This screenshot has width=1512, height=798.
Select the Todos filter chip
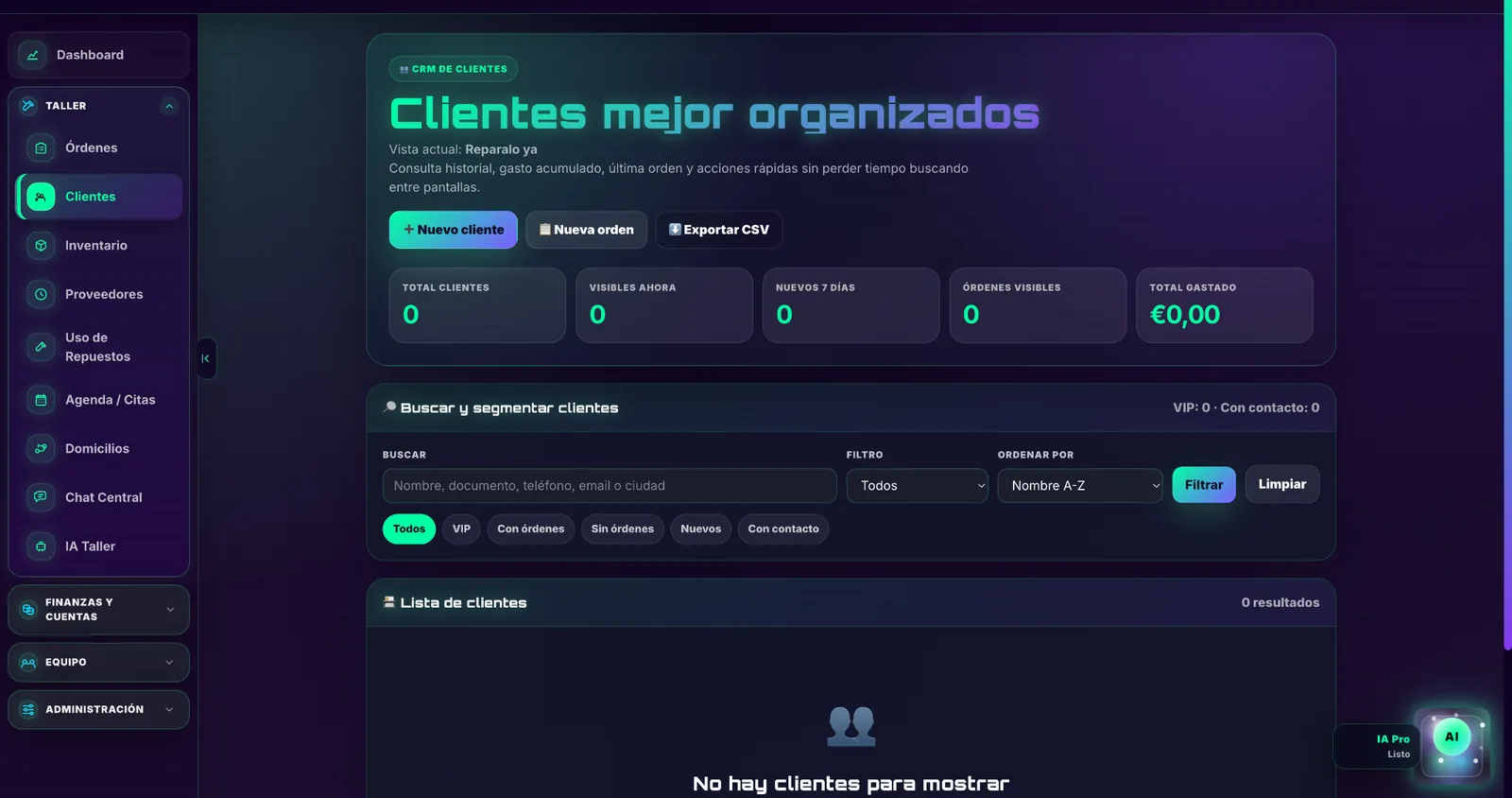click(409, 529)
